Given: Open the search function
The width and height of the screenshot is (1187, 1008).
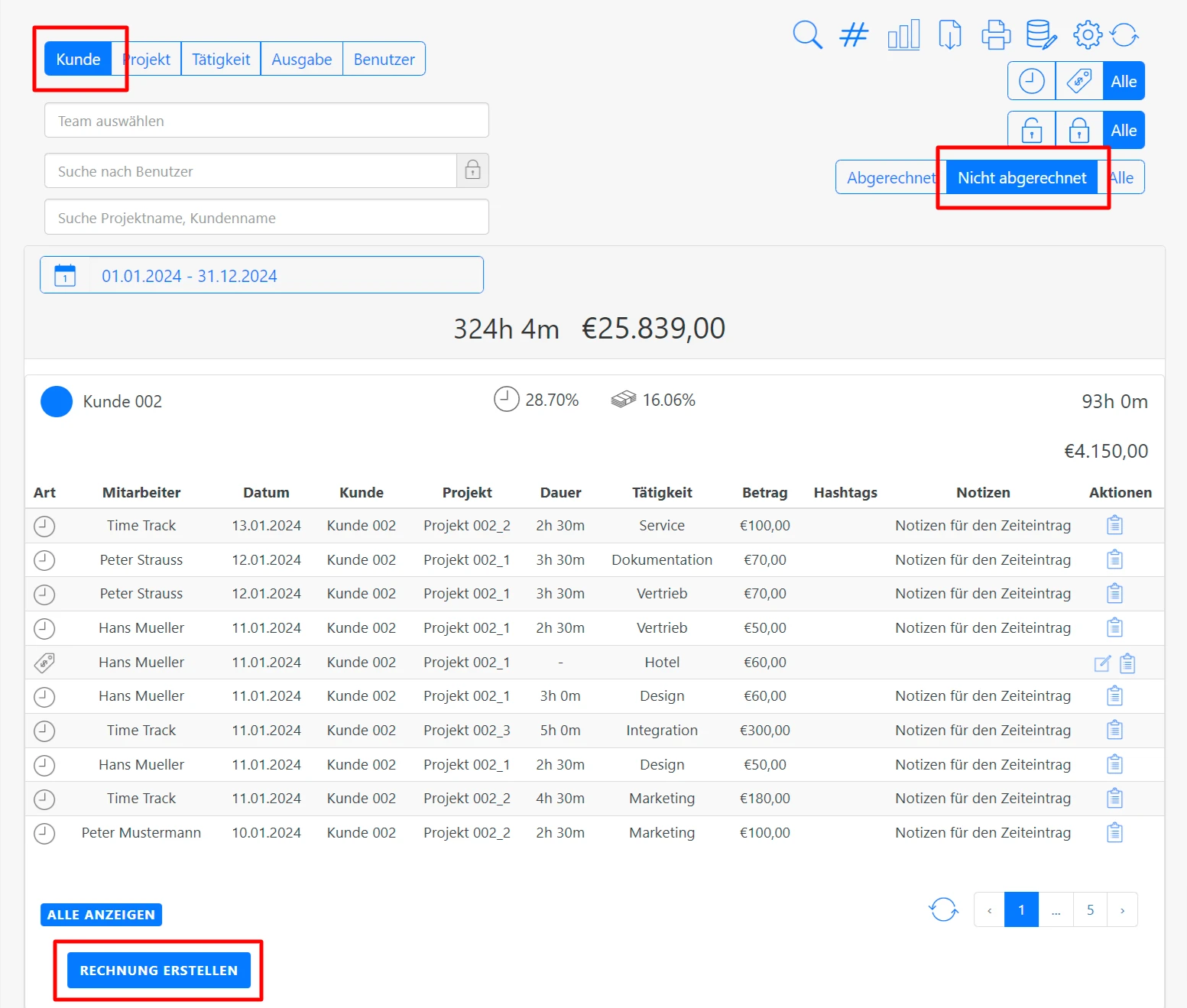Looking at the screenshot, I should point(807,34).
